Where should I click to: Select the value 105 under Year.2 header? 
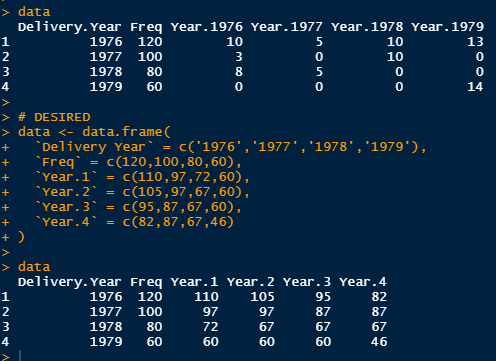click(263, 297)
